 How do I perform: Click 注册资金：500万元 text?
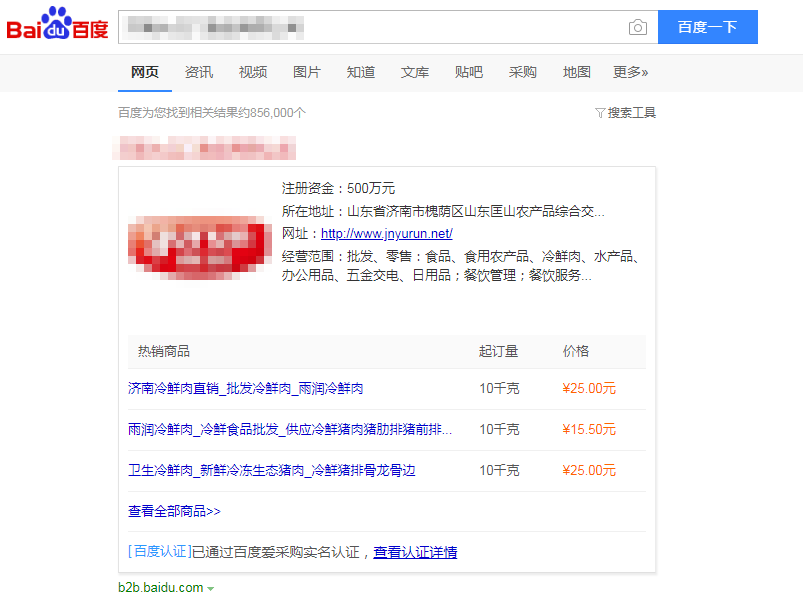[339, 188]
